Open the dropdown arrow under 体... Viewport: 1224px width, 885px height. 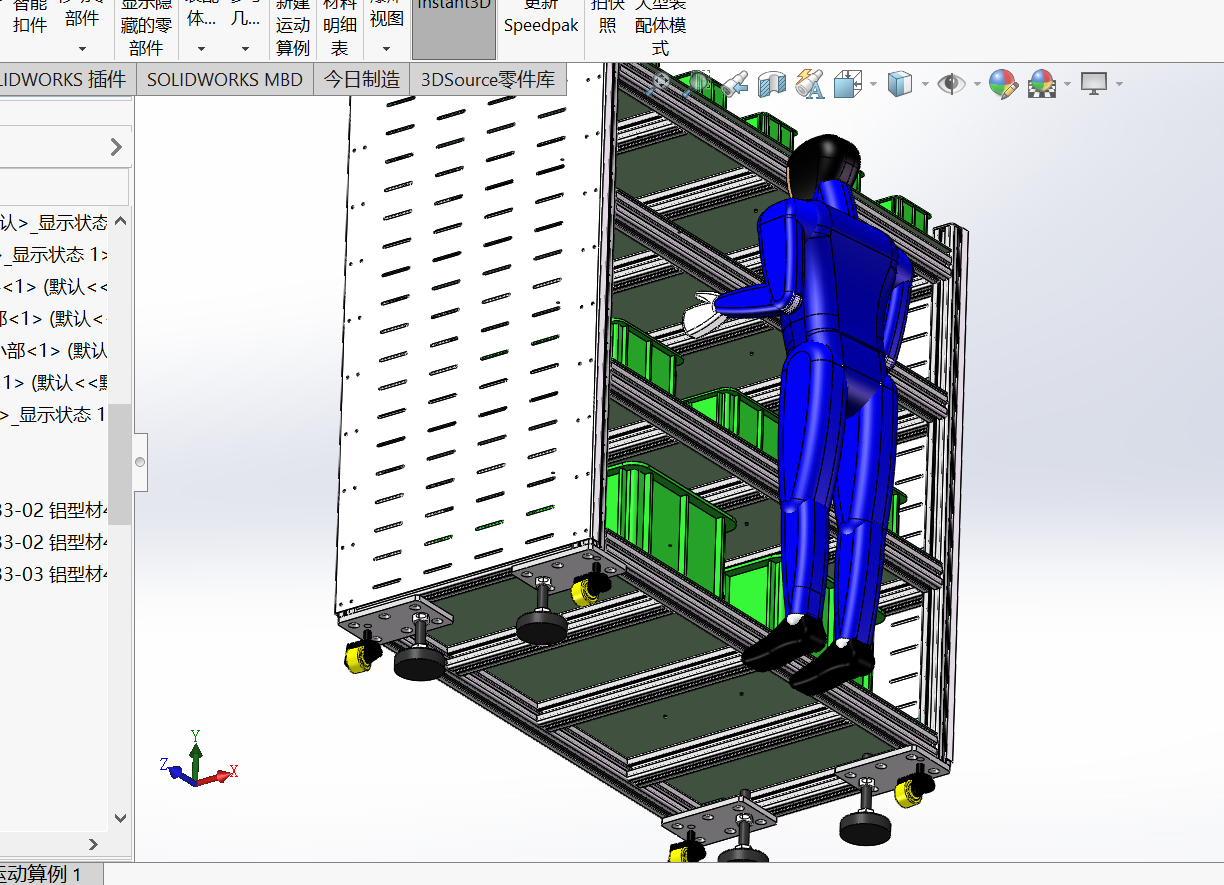(x=201, y=48)
